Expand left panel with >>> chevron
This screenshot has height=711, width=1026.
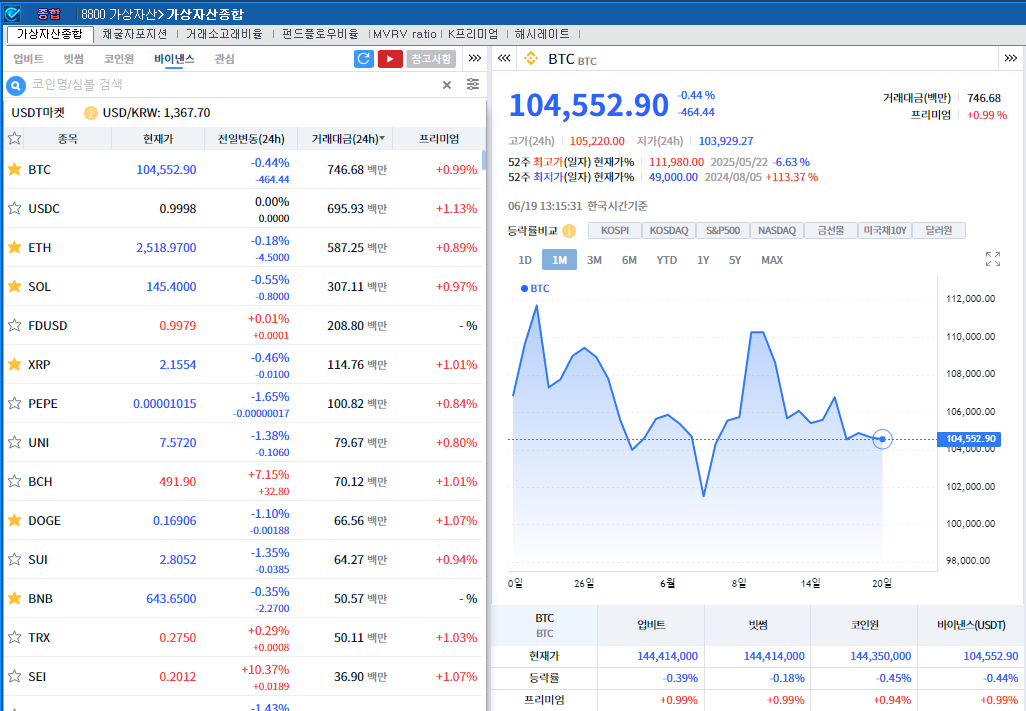(x=475, y=59)
